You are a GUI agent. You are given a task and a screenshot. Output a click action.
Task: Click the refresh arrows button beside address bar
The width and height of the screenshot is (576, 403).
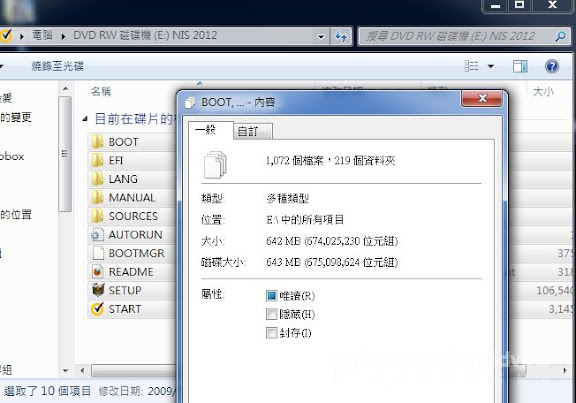coord(341,36)
